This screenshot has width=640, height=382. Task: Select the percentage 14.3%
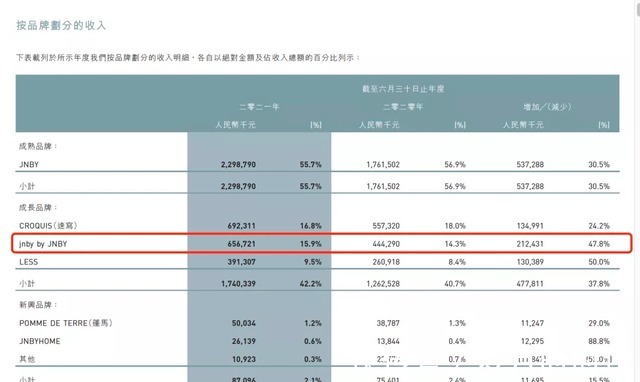click(455, 244)
